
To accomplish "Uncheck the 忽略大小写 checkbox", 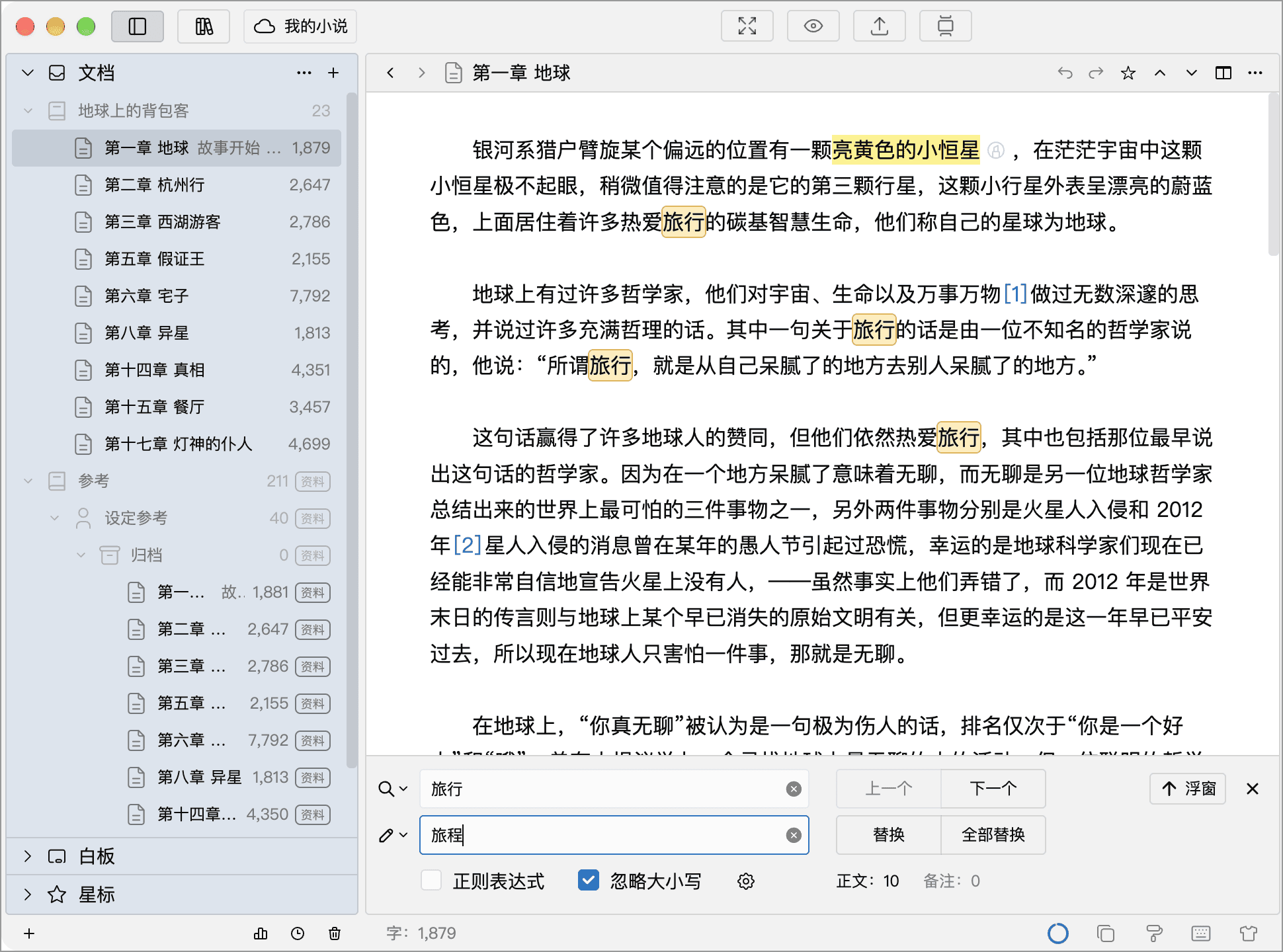I will (589, 881).
